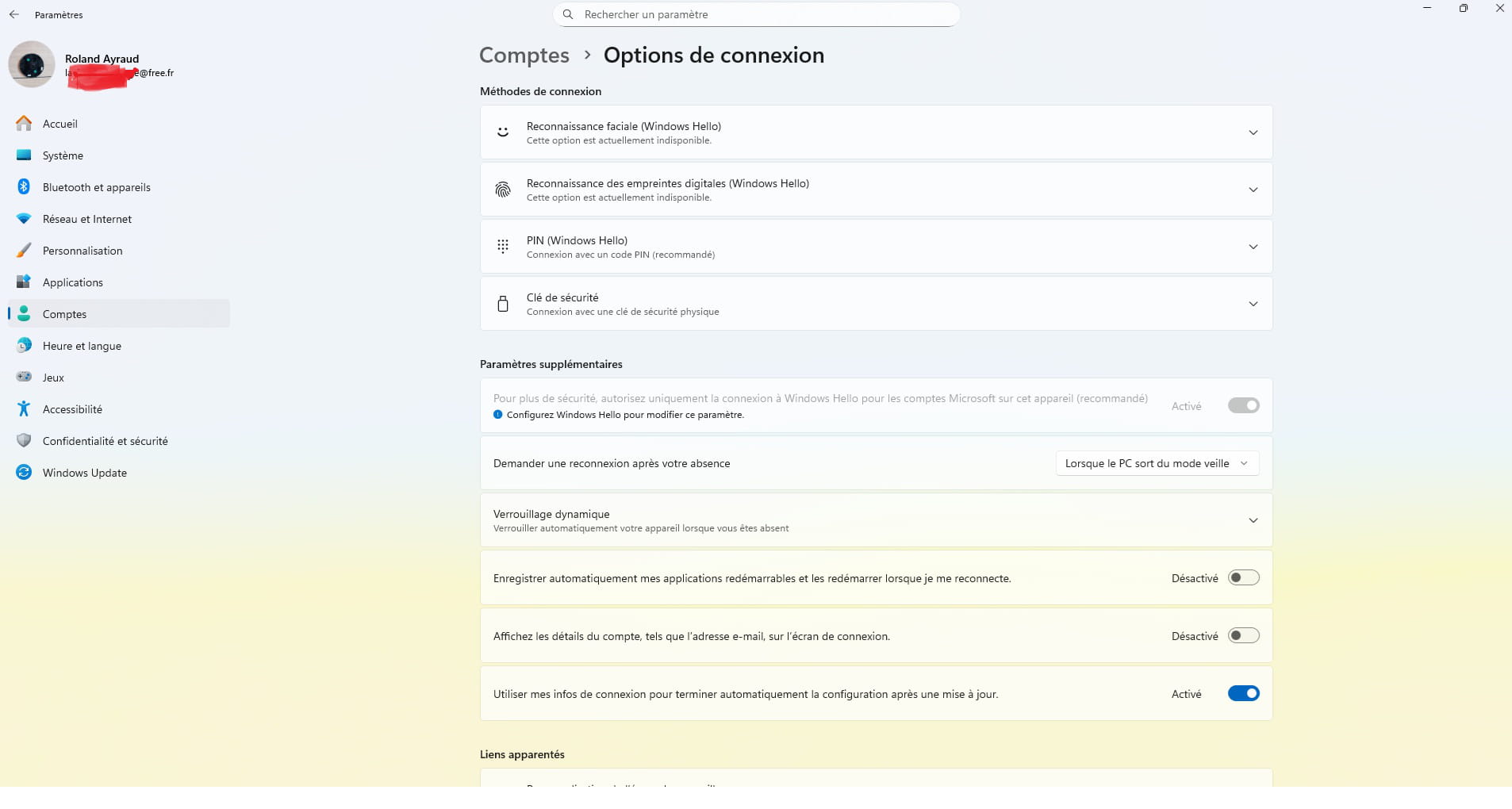Open Windows Update via its sidebar icon

(24, 473)
